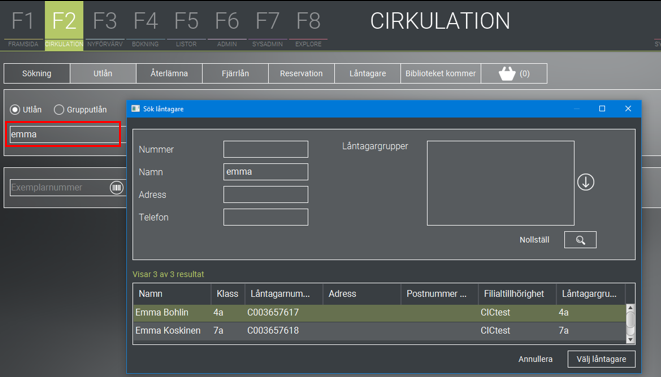
Task: Open the F8 Explore section
Action: coord(308,26)
